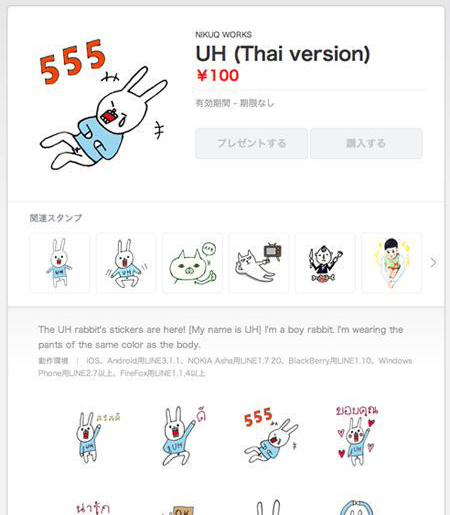The height and width of the screenshot is (515, 450).
Task: Preview the rabbit pointing up ดี sticker
Action: pyautogui.click(x=183, y=436)
